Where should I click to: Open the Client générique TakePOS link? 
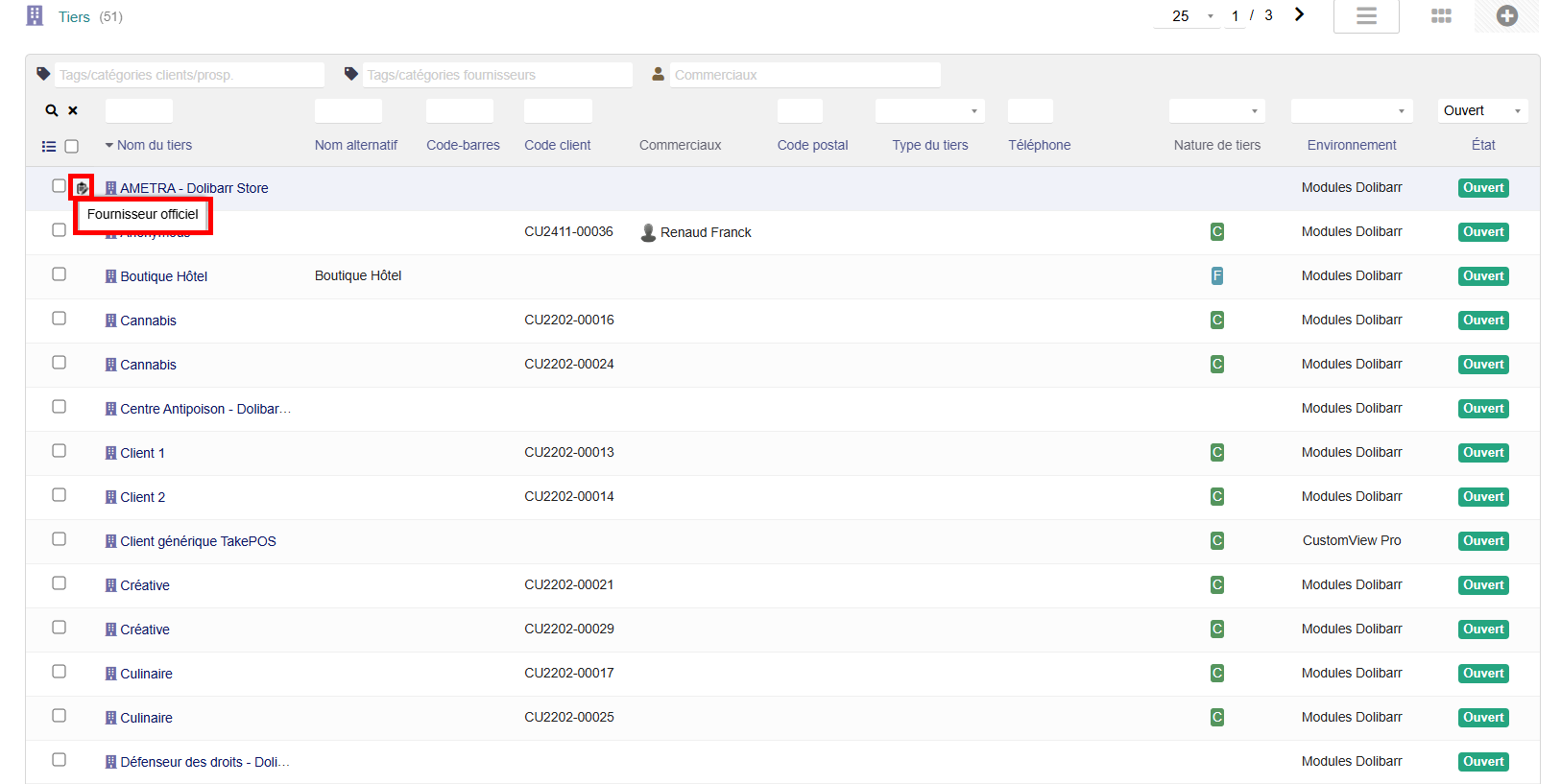198,541
